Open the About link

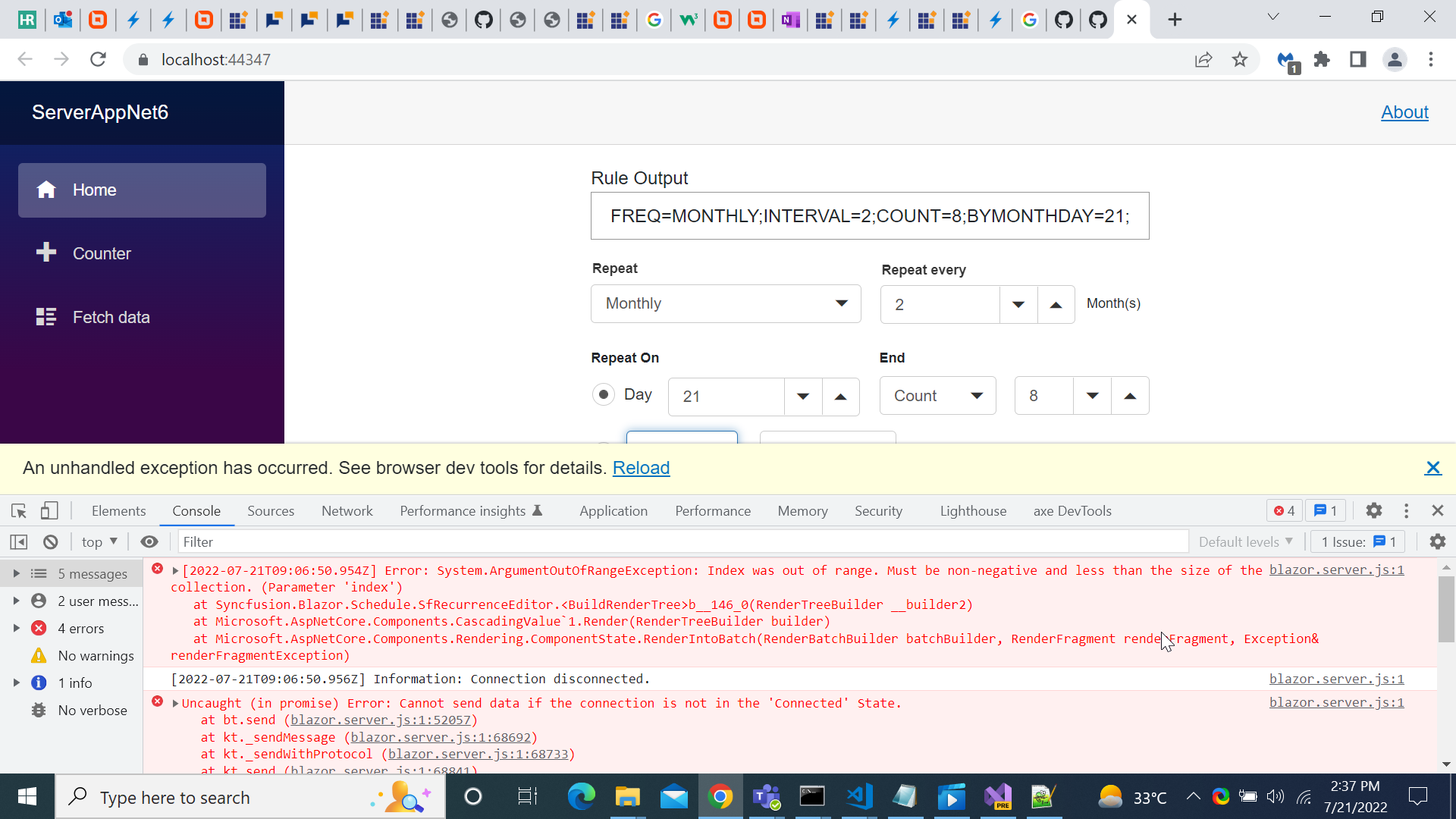click(1404, 112)
